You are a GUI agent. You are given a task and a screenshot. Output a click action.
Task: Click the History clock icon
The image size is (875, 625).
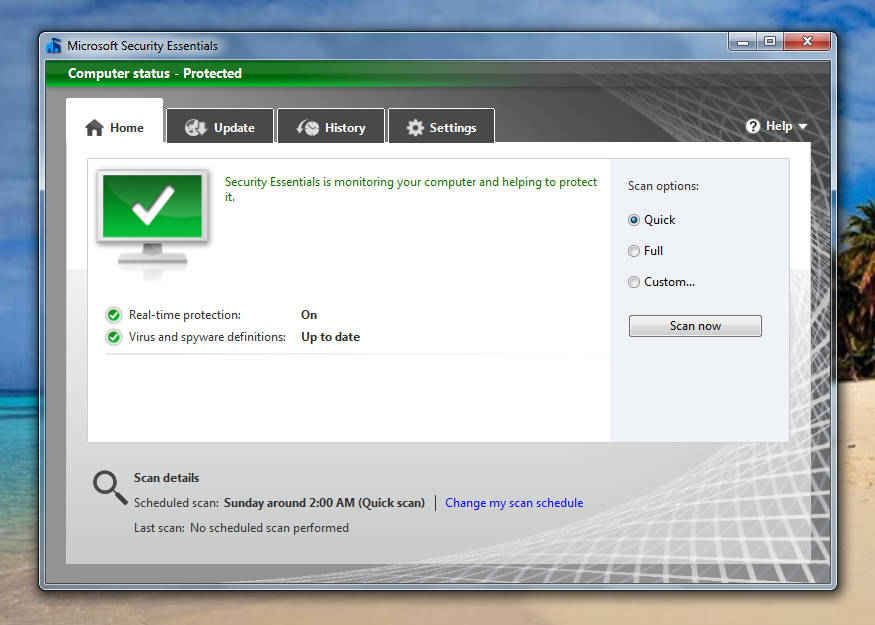[309, 126]
